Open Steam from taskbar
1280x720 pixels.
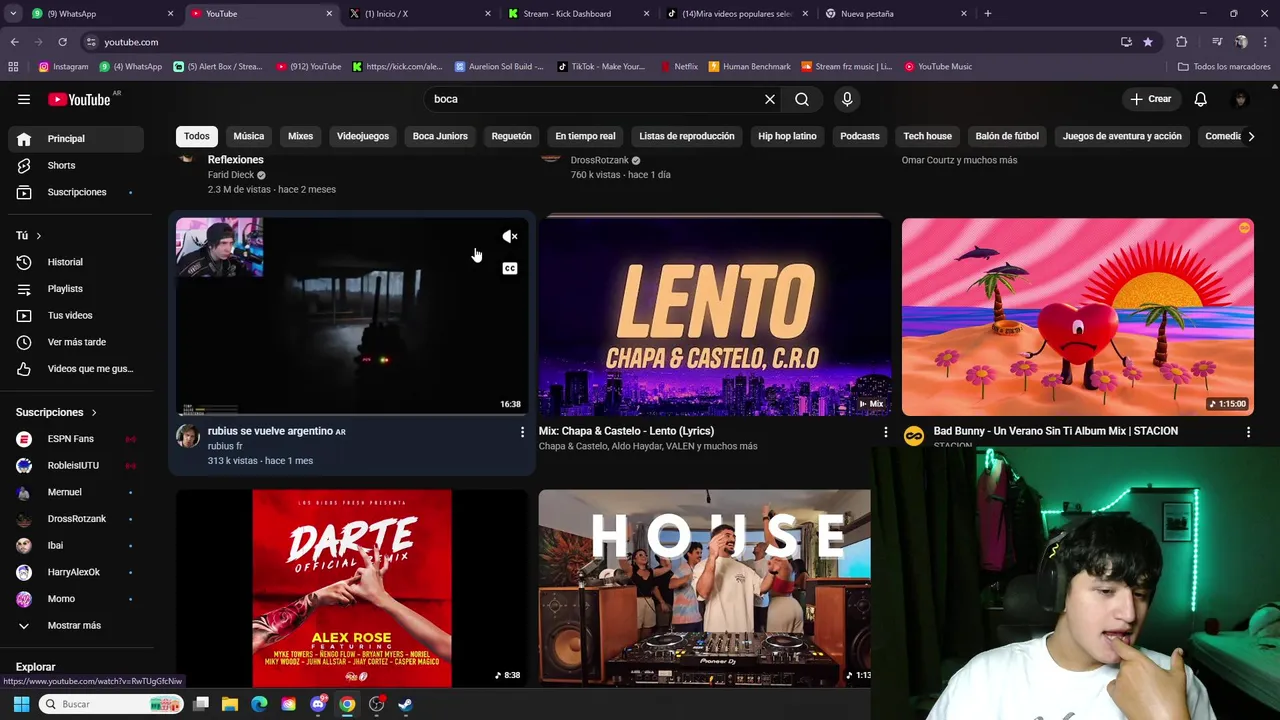pos(405,704)
